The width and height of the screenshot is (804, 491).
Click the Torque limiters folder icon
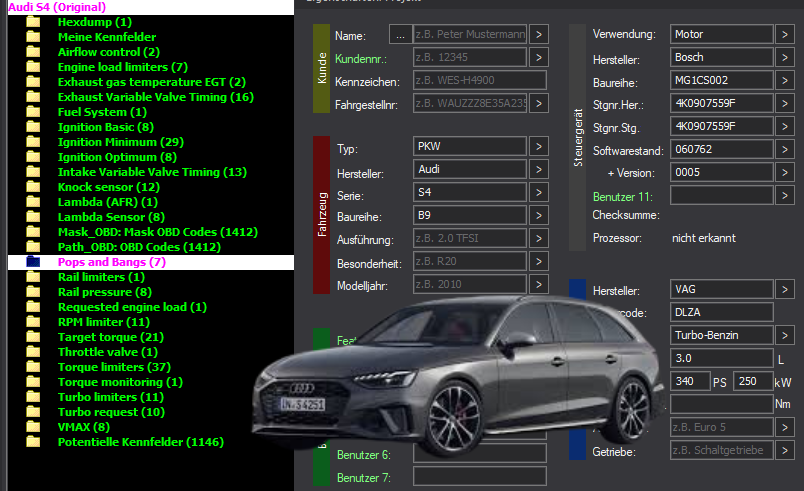33,367
